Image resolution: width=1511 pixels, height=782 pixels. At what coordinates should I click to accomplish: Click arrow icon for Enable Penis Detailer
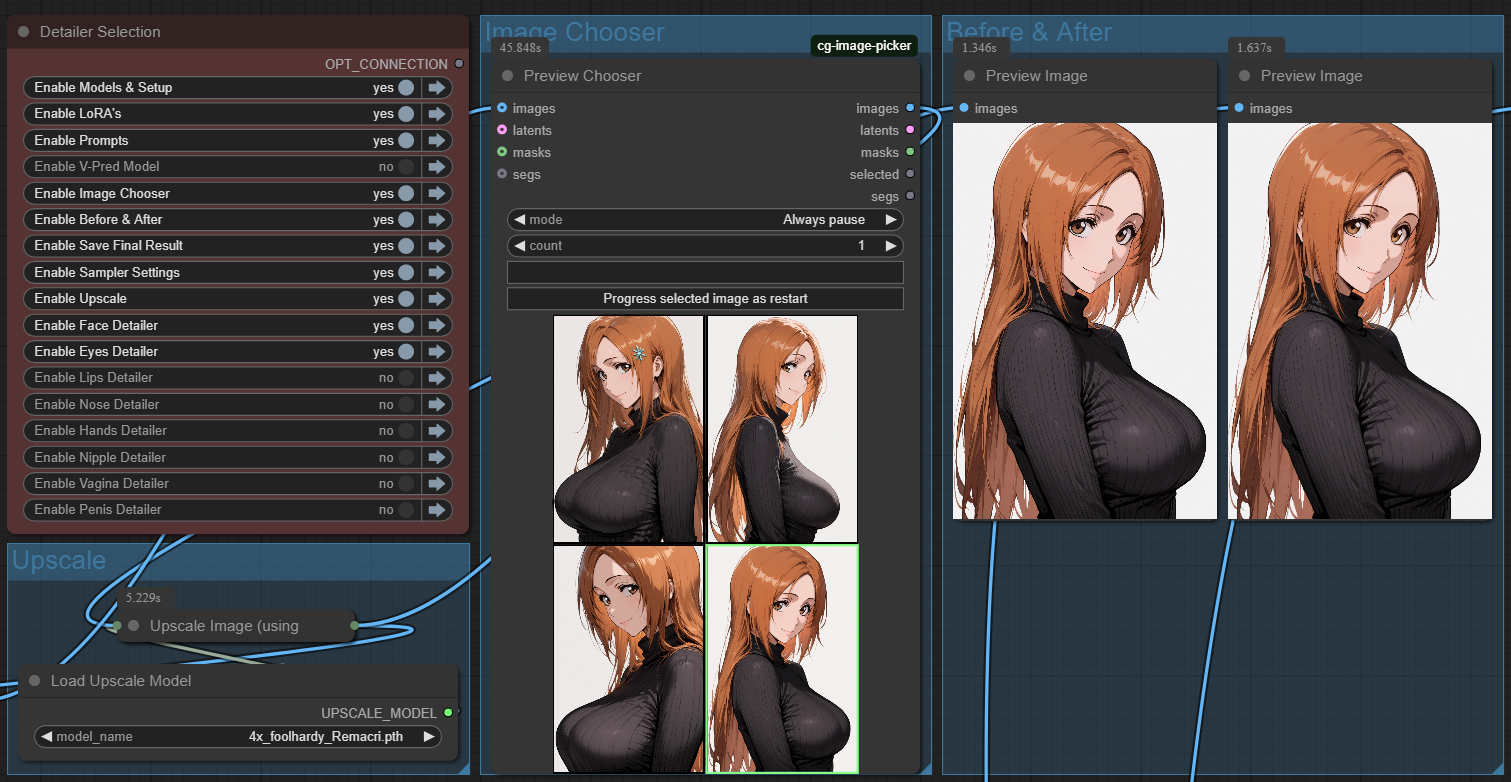(437, 510)
